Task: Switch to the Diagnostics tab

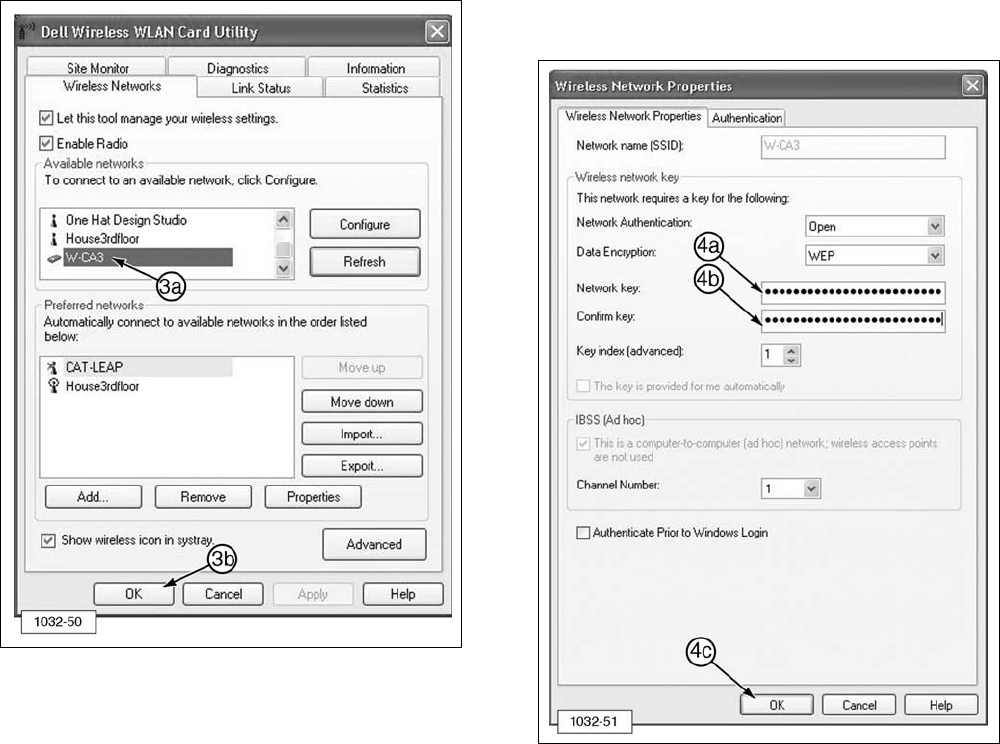Action: click(x=237, y=68)
